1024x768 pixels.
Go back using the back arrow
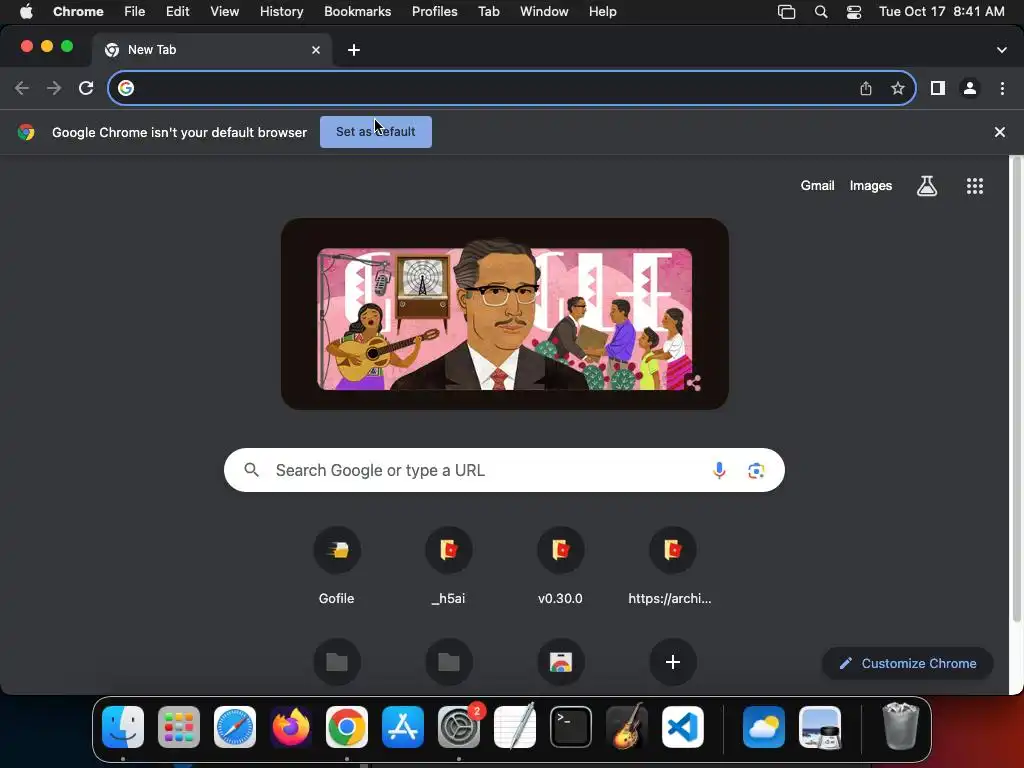click(22, 88)
